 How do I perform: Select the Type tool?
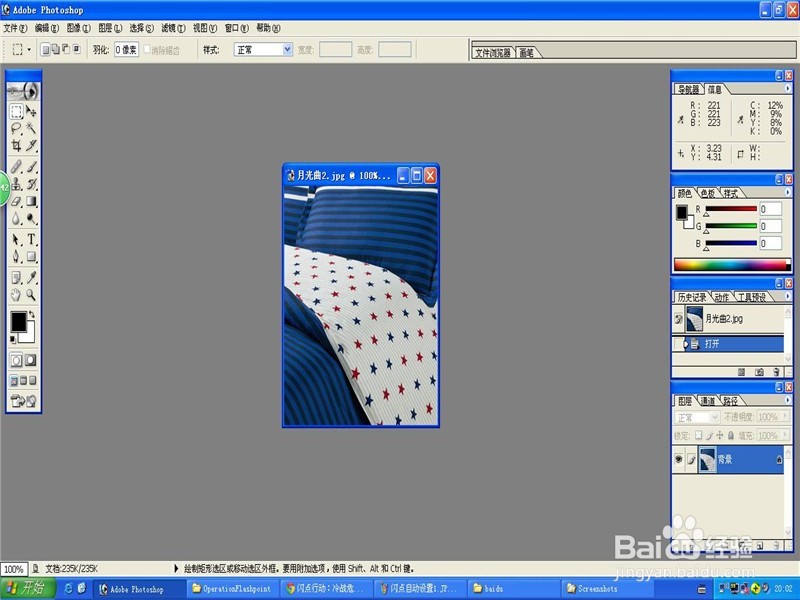pos(32,239)
